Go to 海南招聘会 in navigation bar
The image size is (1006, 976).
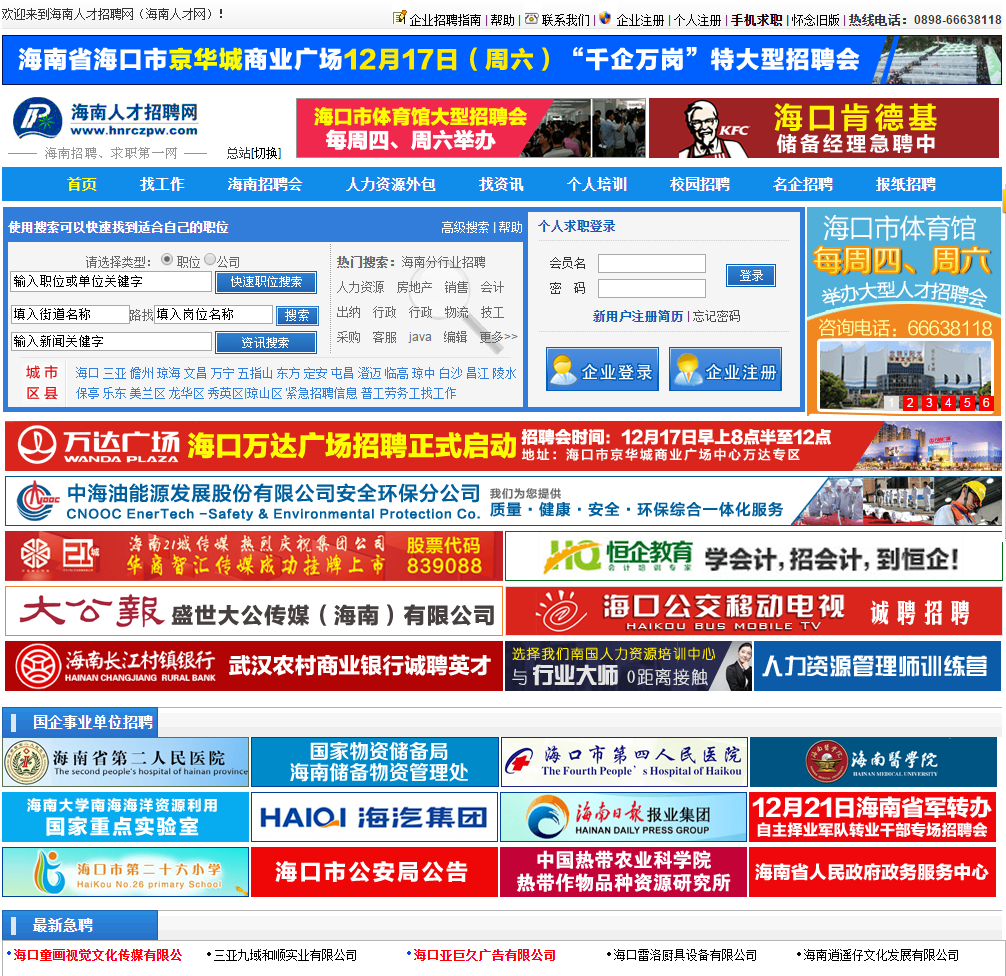(265, 185)
